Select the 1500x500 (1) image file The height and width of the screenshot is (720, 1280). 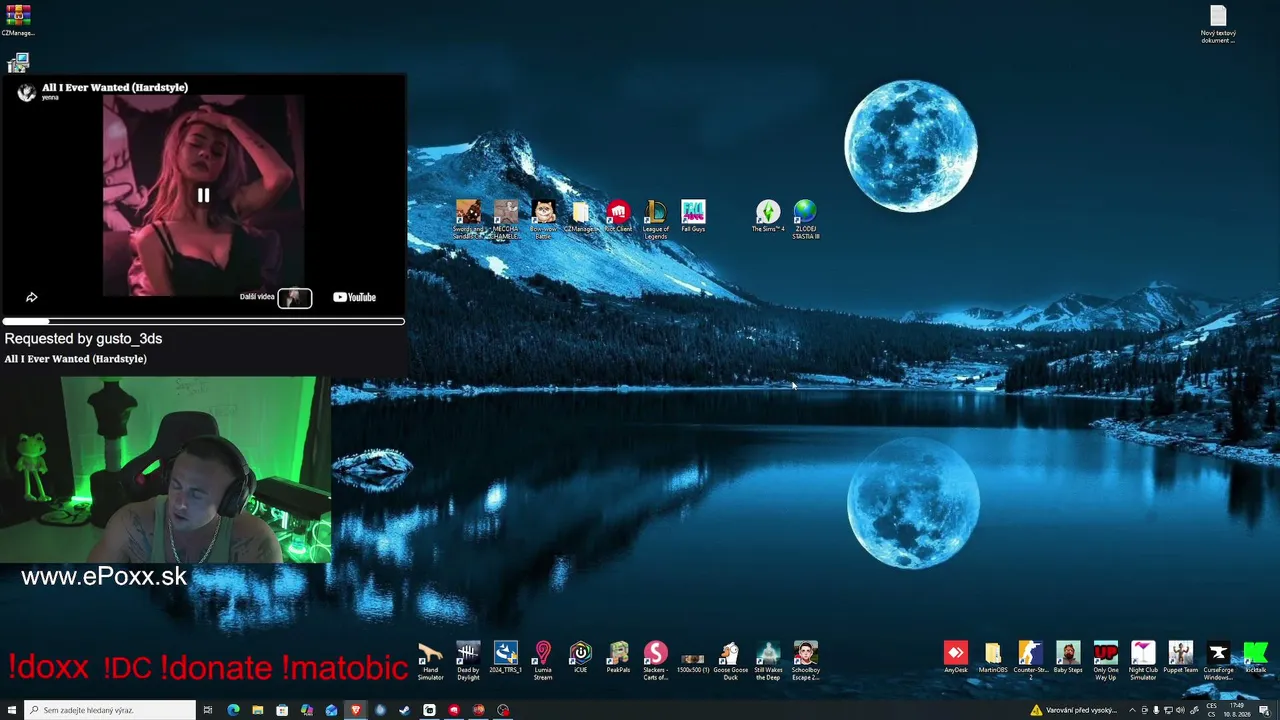[x=693, y=662]
